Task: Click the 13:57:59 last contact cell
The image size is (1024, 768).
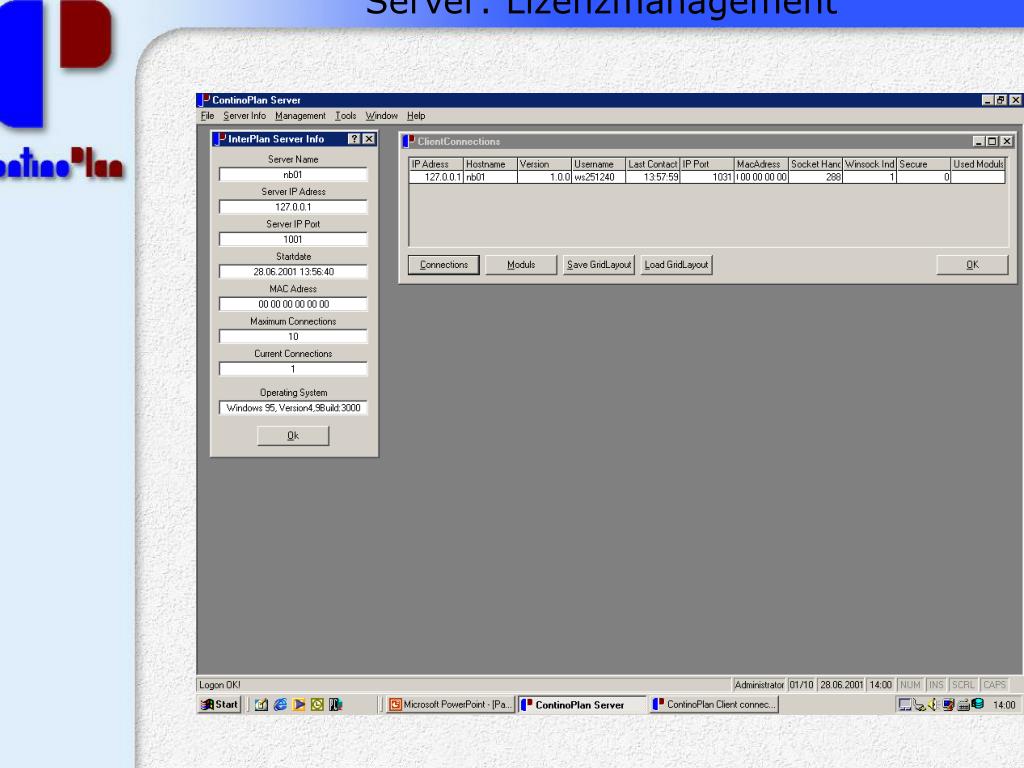Action: coord(652,177)
